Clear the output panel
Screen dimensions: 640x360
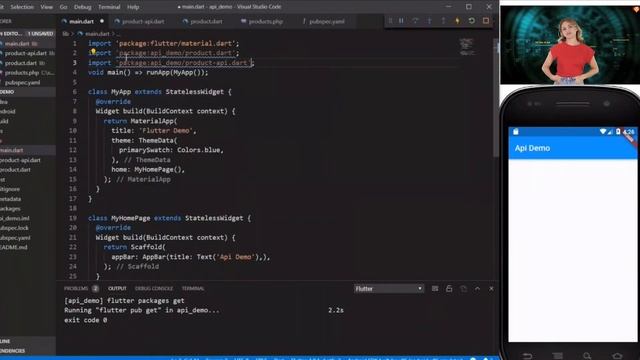(435, 289)
